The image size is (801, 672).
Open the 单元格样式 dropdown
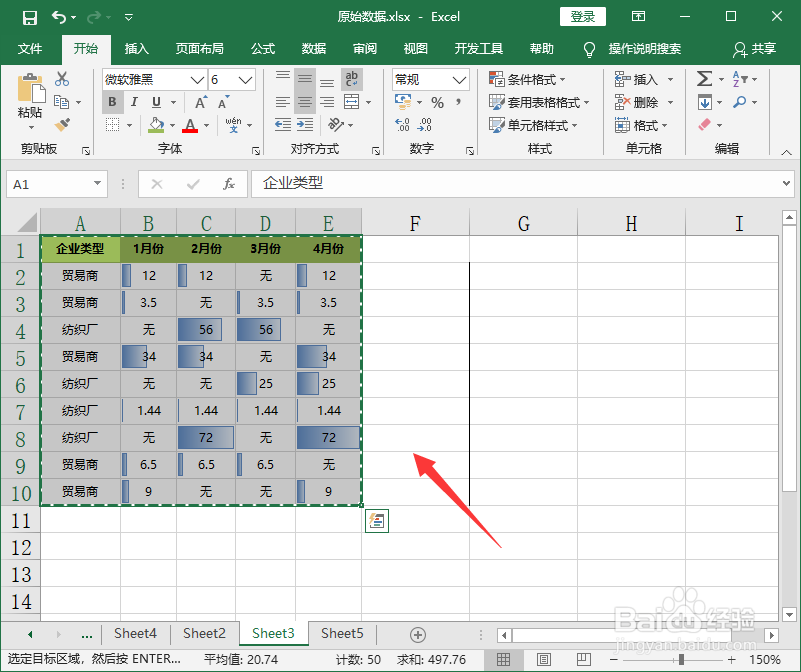[x=533, y=125]
